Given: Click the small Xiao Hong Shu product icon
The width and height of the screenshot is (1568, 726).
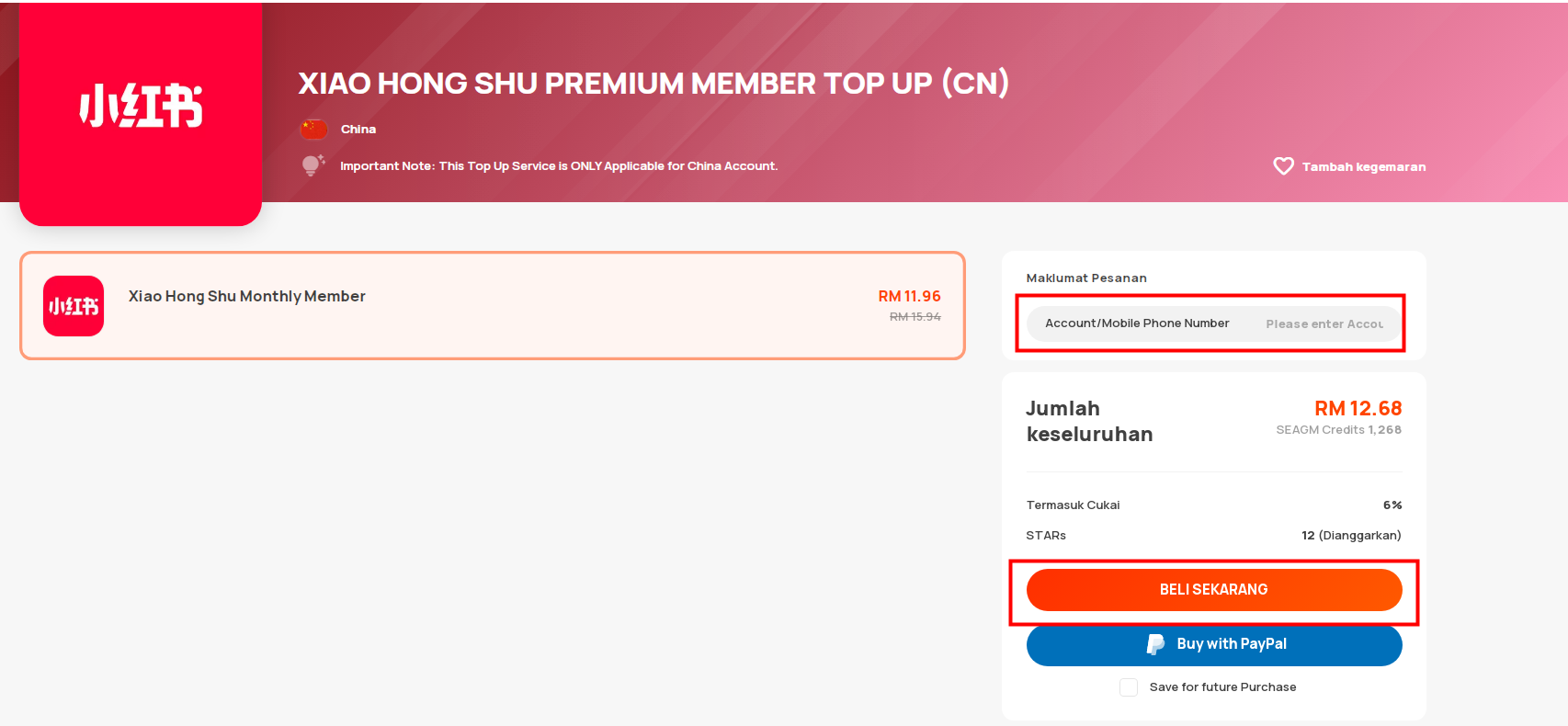Looking at the screenshot, I should (x=74, y=306).
